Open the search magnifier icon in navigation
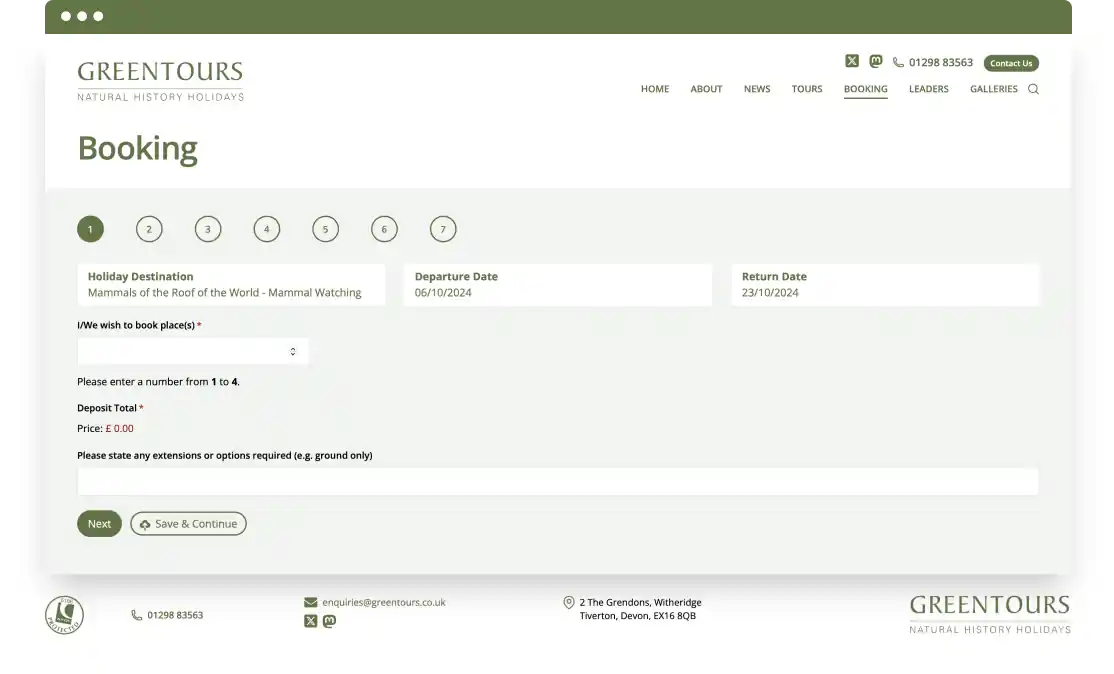The width and height of the screenshot is (1114, 674). (1033, 89)
